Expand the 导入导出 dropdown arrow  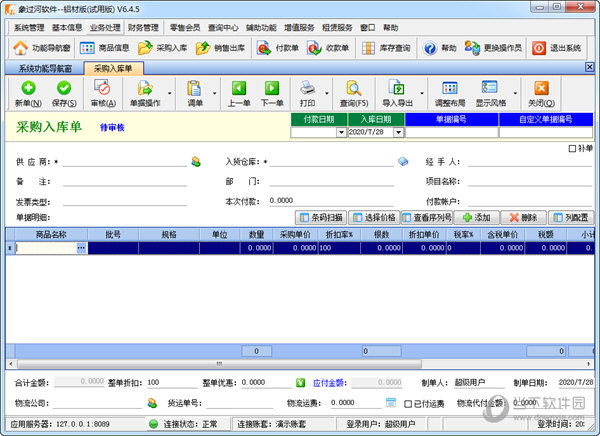422,93
